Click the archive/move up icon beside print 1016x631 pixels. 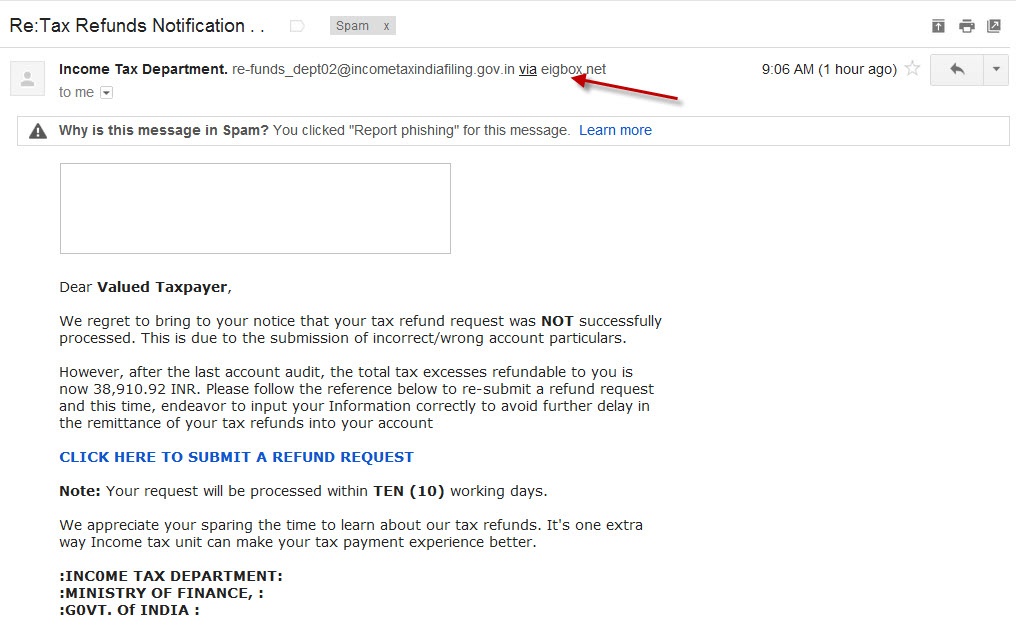(938, 26)
